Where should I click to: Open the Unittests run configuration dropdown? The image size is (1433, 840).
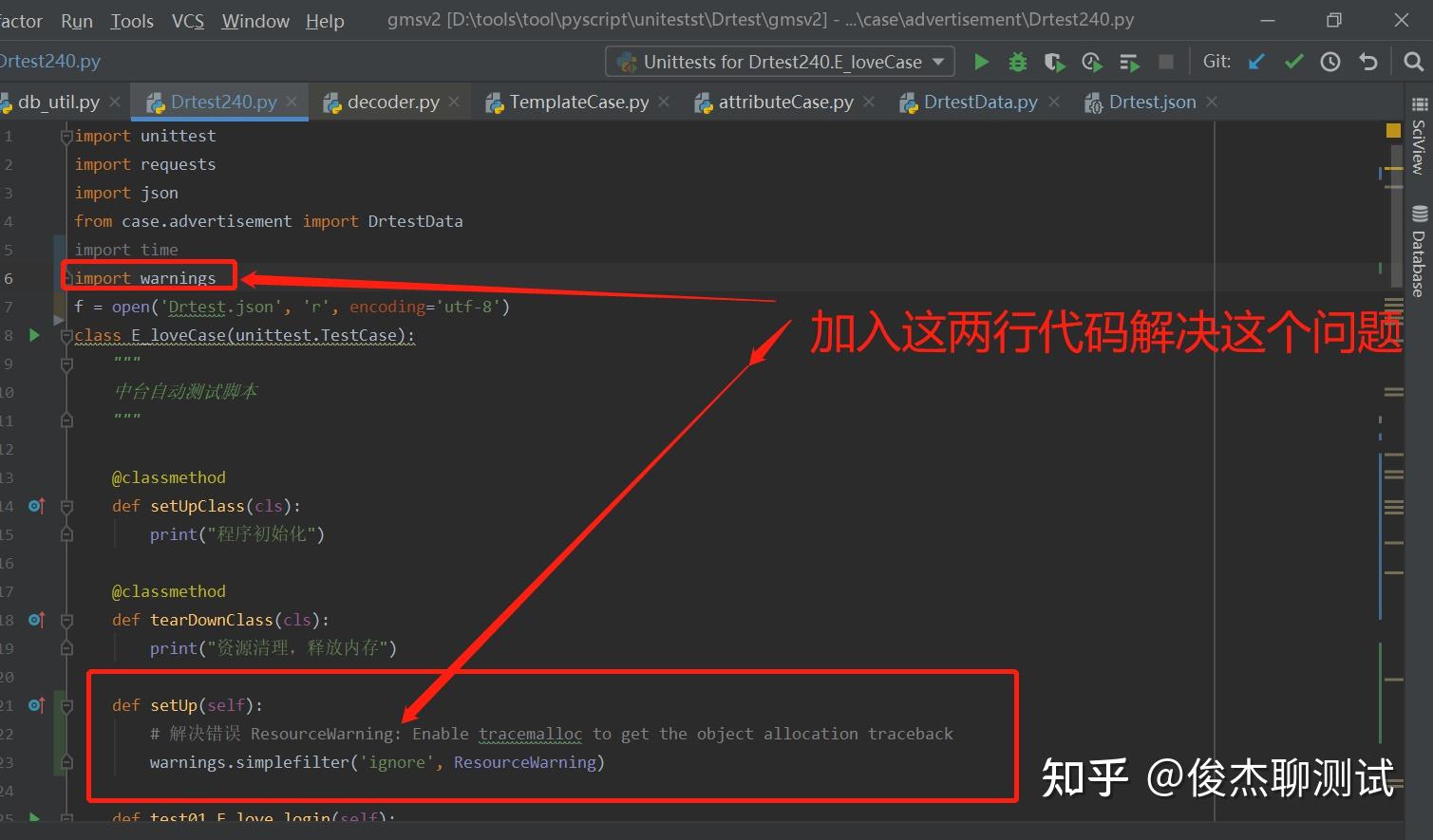coord(780,61)
